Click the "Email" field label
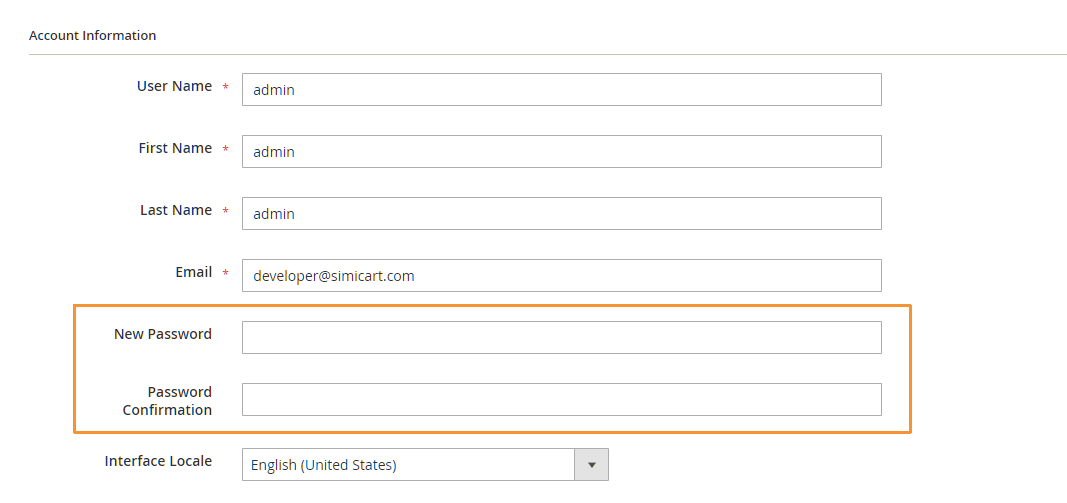1067x503 pixels. pyautogui.click(x=193, y=272)
